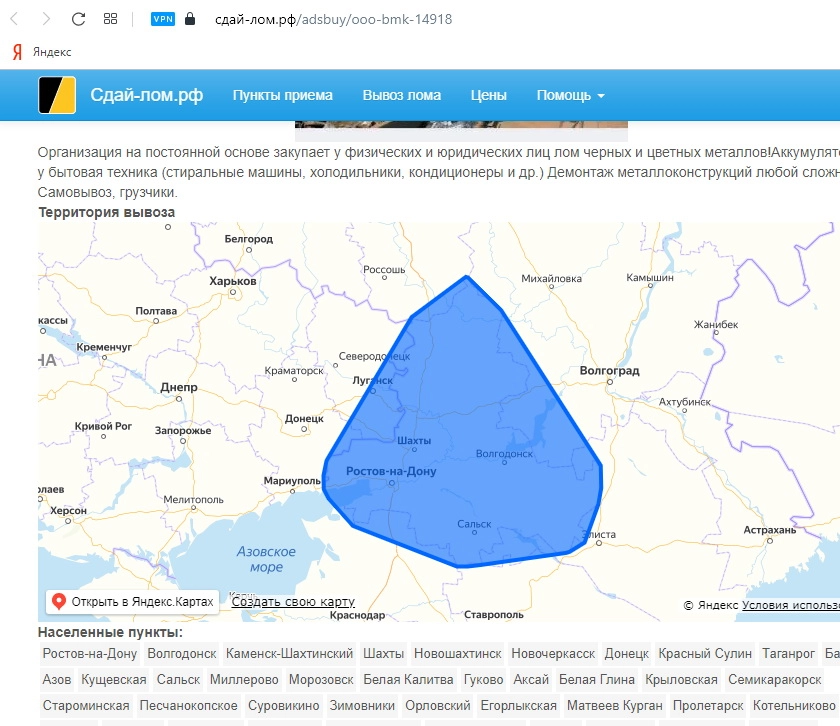Expand the Помощь dropdown menu
This screenshot has width=840, height=726.
[x=570, y=95]
